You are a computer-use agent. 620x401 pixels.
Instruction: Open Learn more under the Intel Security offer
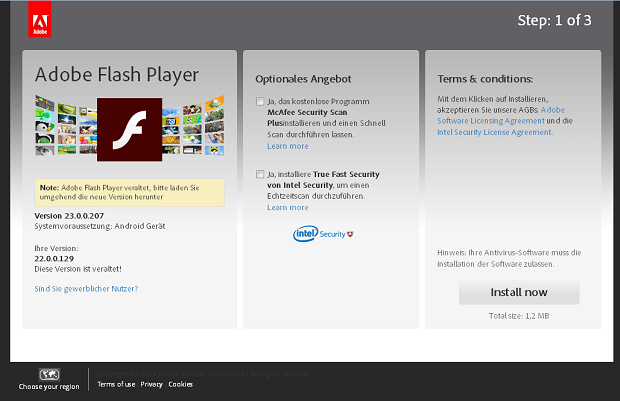tap(288, 207)
